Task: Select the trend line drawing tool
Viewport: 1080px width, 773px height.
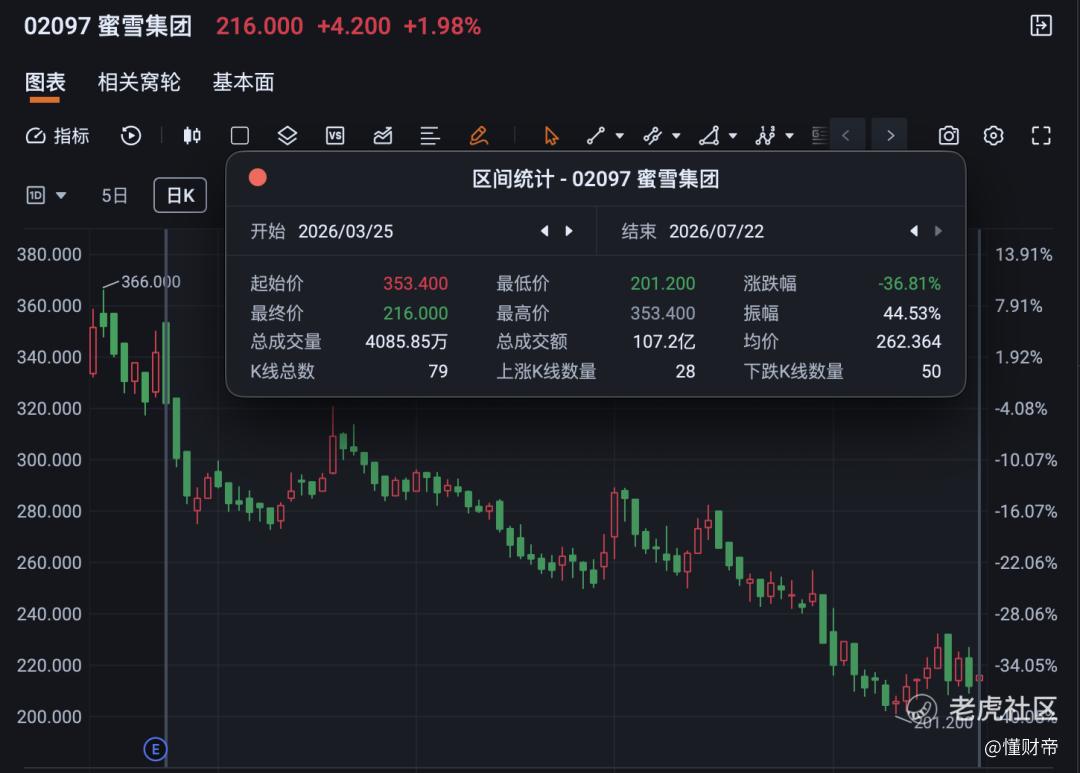Action: [596, 136]
